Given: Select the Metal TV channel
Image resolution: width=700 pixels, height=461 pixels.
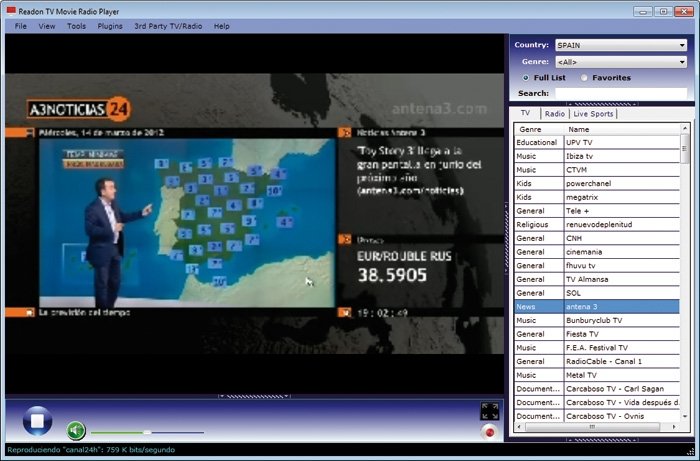Looking at the screenshot, I should 596,375.
